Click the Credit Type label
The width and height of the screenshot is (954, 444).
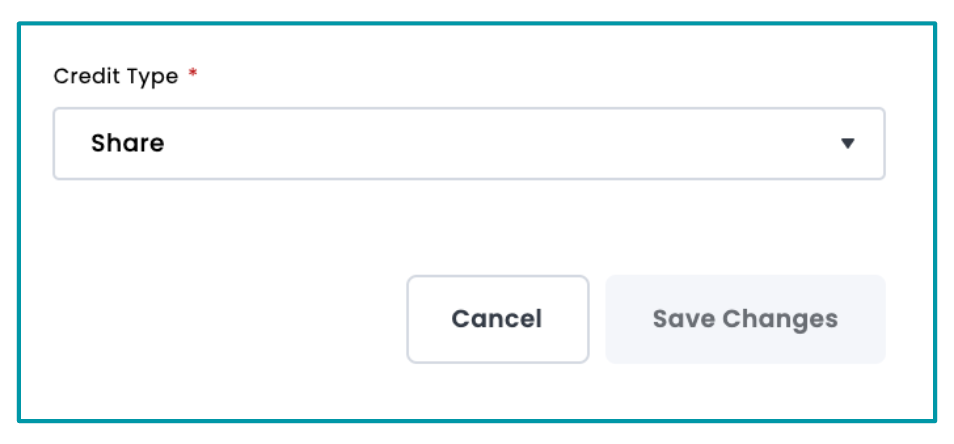click(116, 77)
